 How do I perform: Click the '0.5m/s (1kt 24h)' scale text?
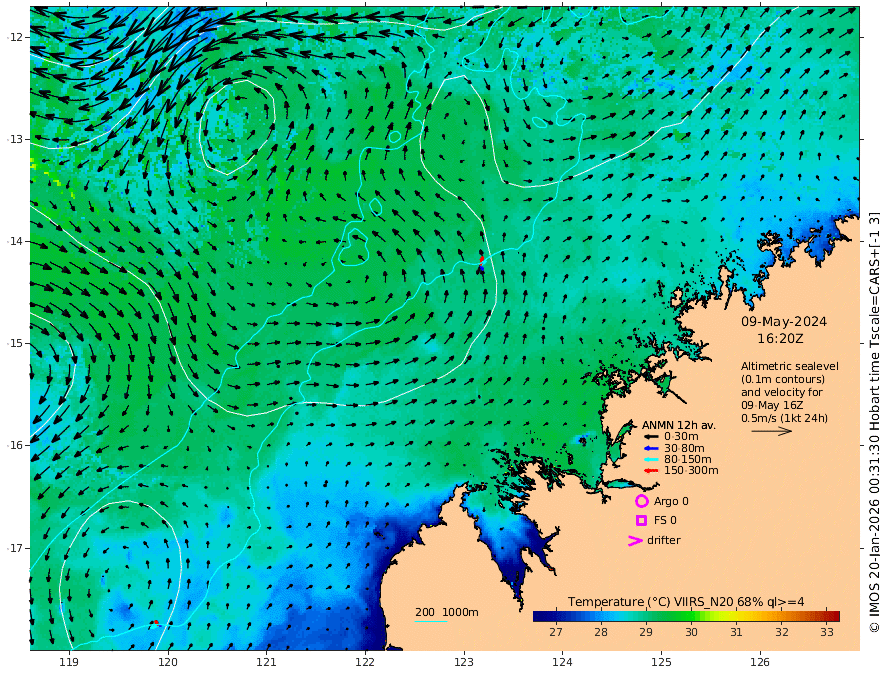785,418
